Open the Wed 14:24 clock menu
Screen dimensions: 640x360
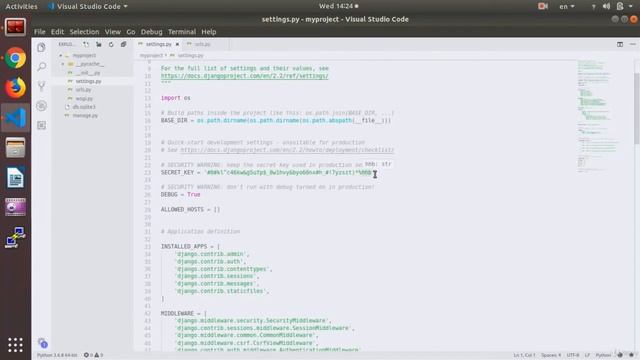338,6
